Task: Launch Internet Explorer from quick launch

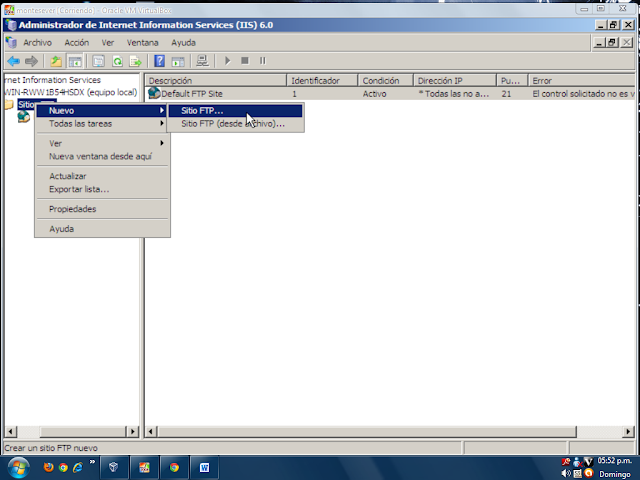Action: pyautogui.click(x=78, y=467)
